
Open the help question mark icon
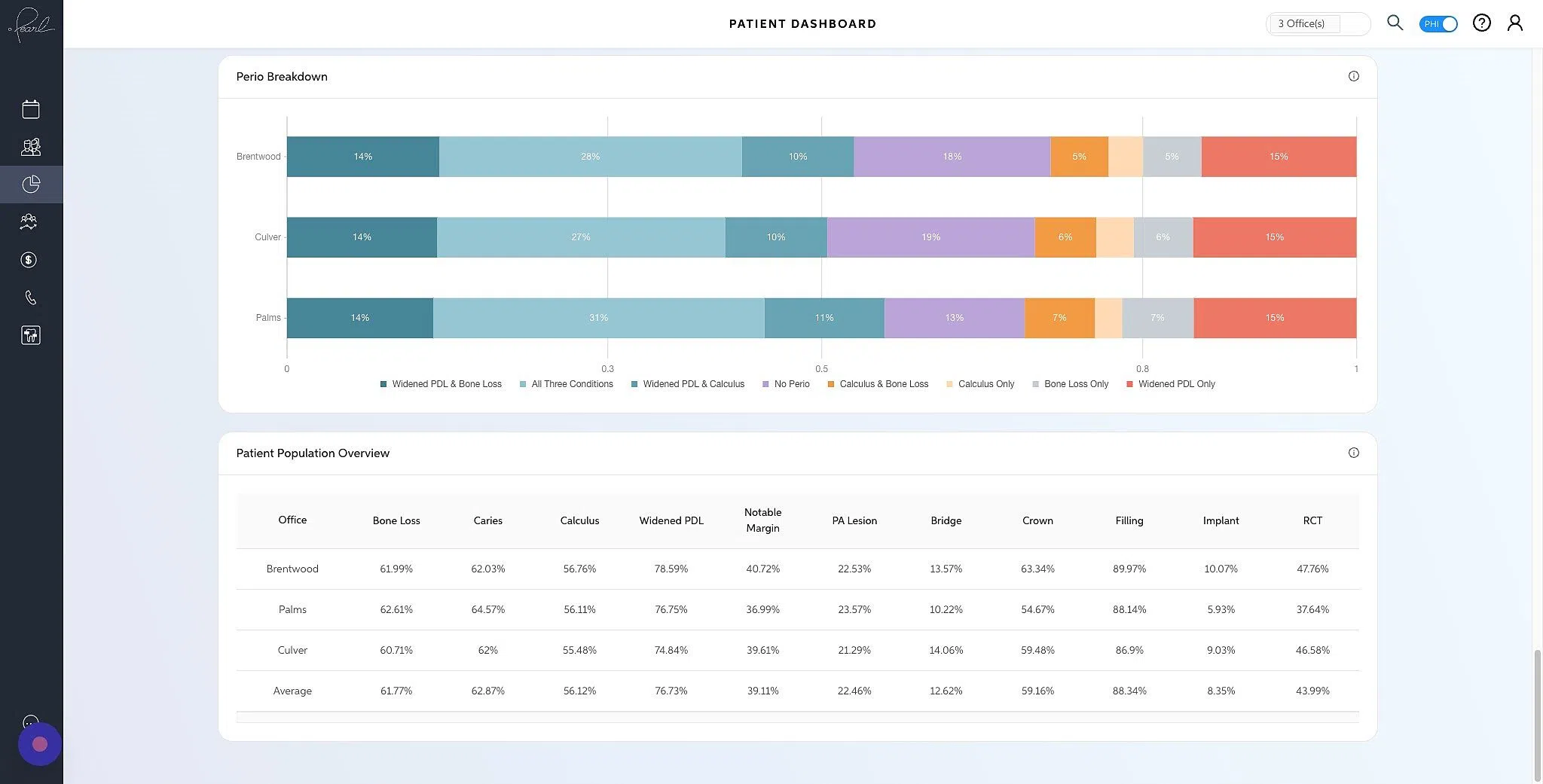click(x=1481, y=23)
